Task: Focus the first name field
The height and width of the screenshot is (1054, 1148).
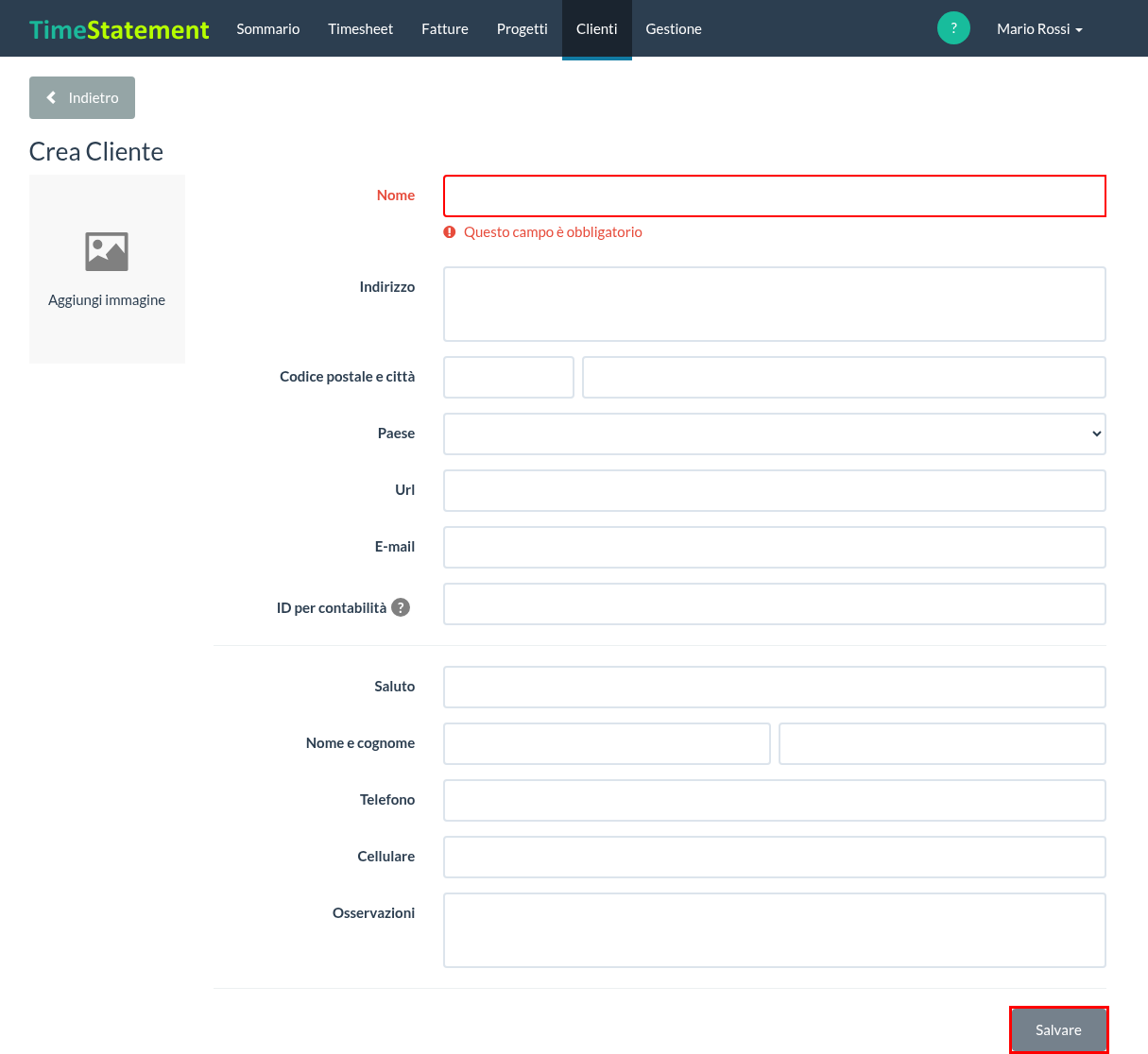Action: click(x=607, y=743)
